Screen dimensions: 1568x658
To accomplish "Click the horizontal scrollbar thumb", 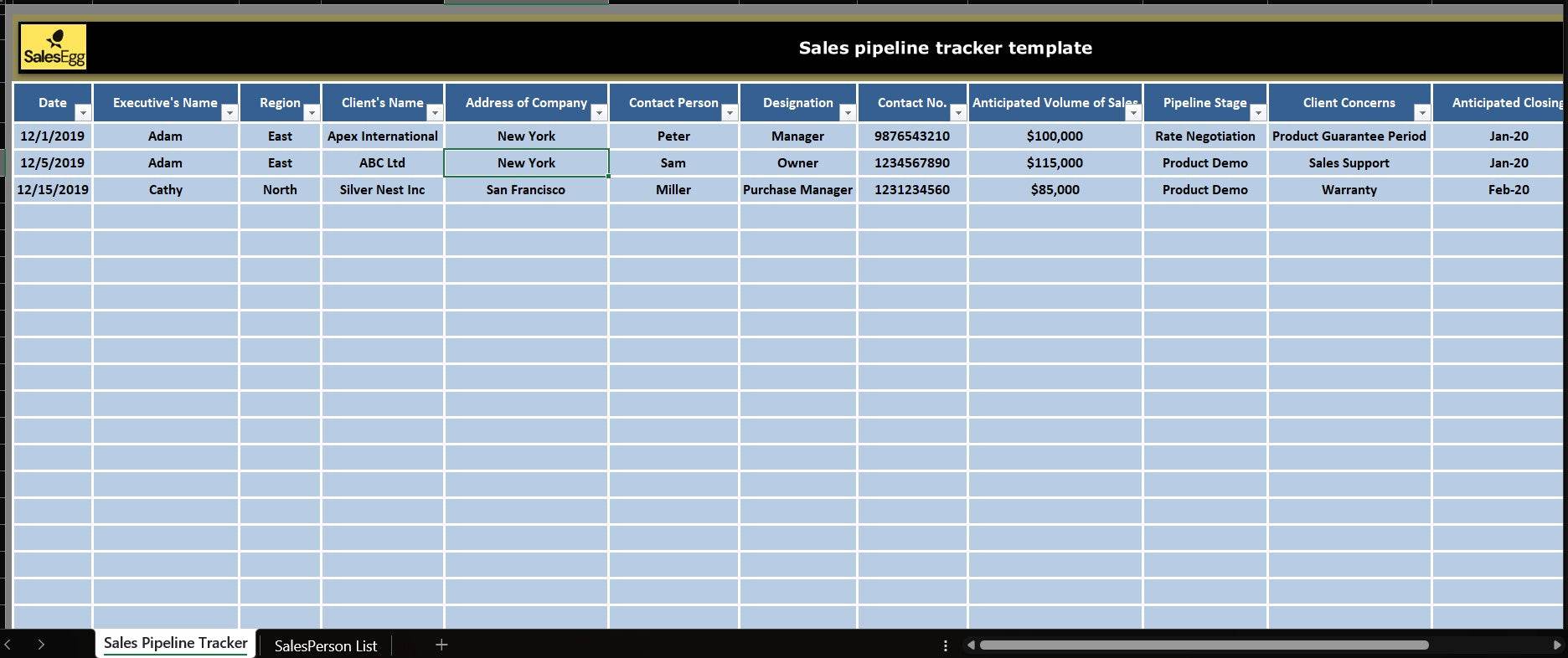I will (x=1204, y=645).
